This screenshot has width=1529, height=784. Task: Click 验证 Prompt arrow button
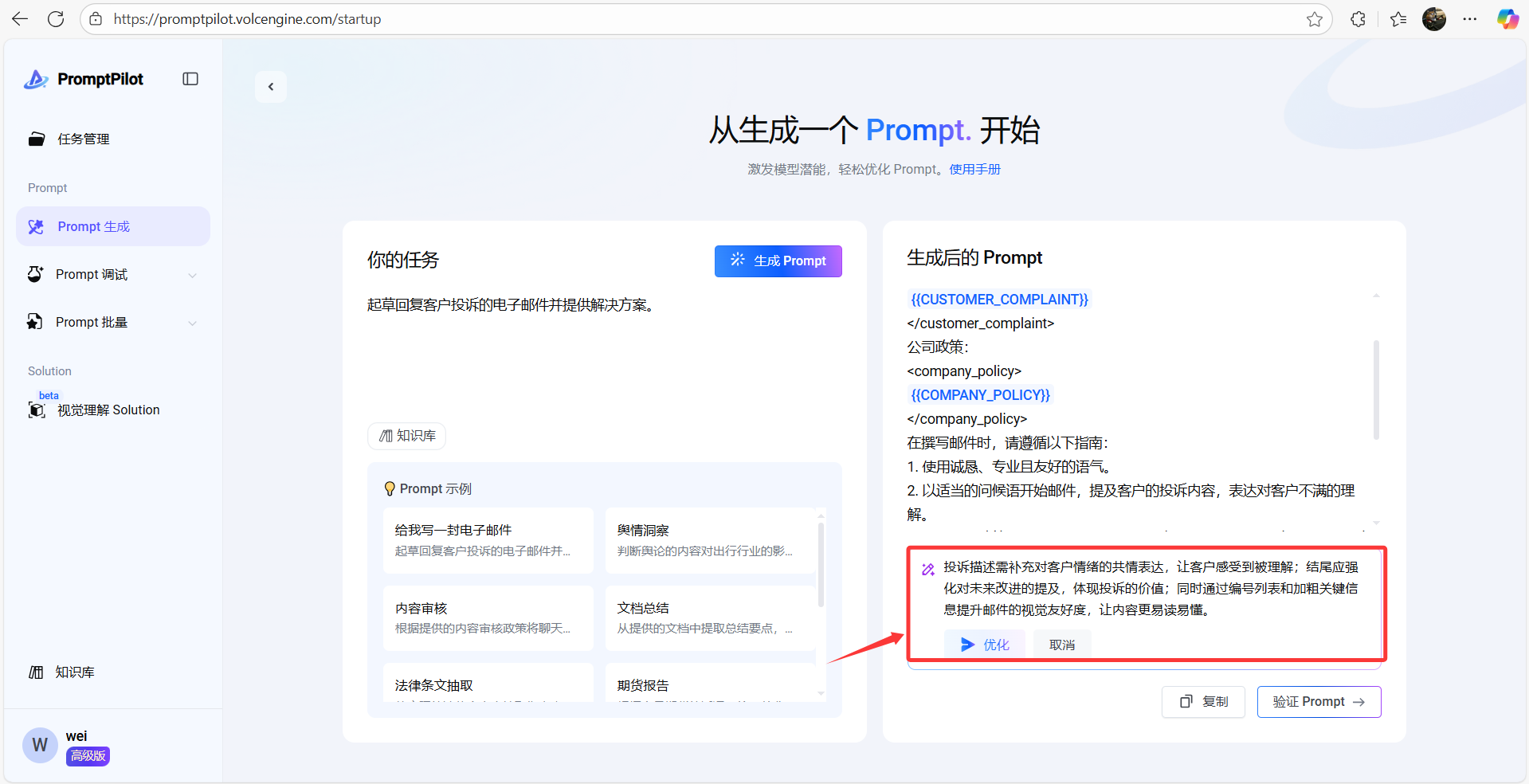1319,702
